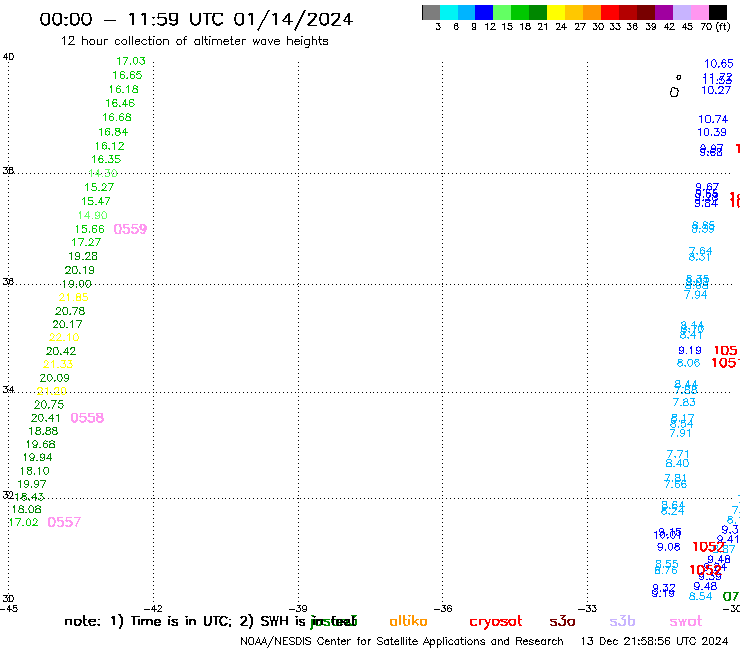Click the wave height value 20.41
Viewport: 740px width, 650px height.
(46, 418)
